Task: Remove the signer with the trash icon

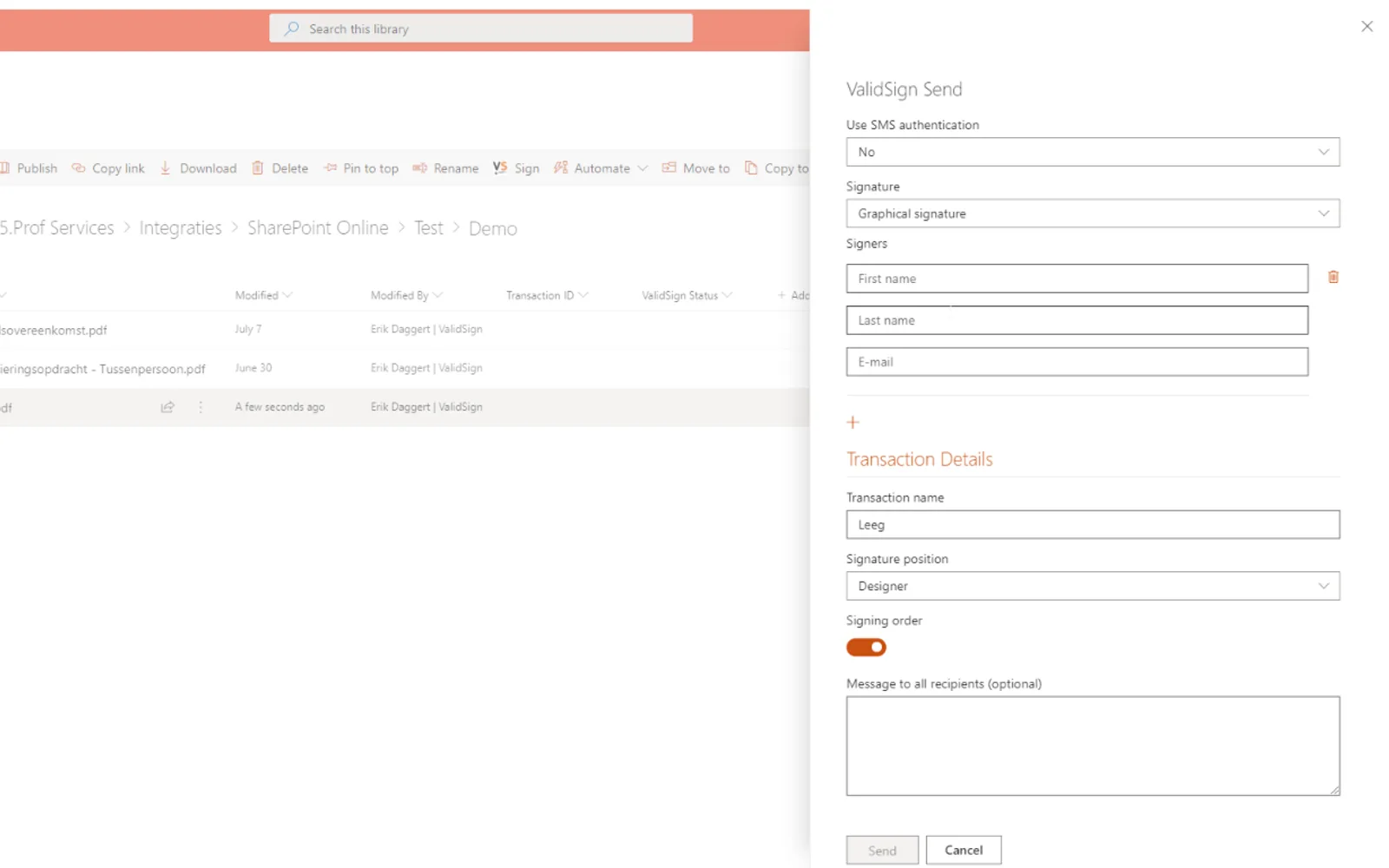Action: pos(1333,277)
